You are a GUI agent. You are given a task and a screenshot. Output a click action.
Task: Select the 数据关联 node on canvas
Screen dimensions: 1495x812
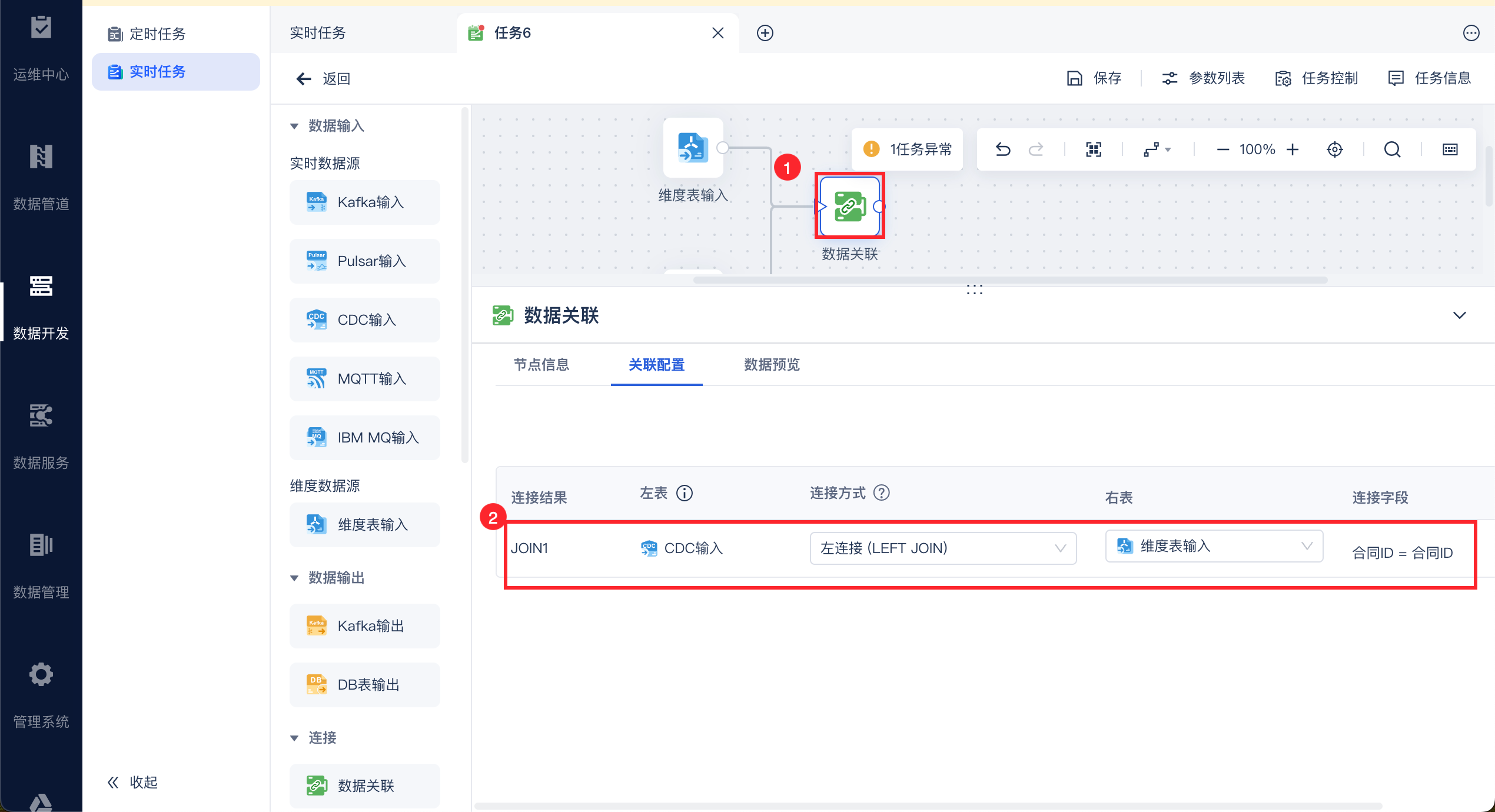coord(849,207)
